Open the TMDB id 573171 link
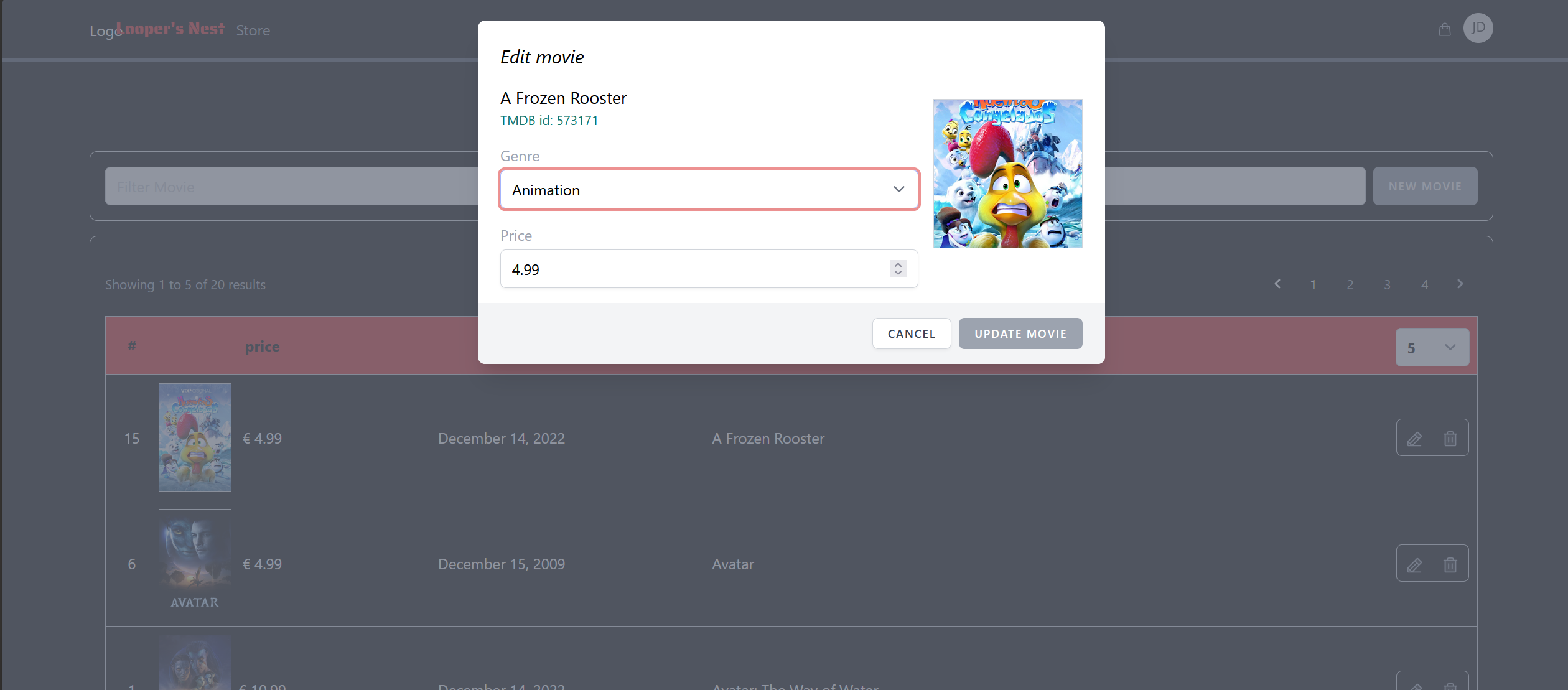Viewport: 1568px width, 690px height. coord(549,120)
